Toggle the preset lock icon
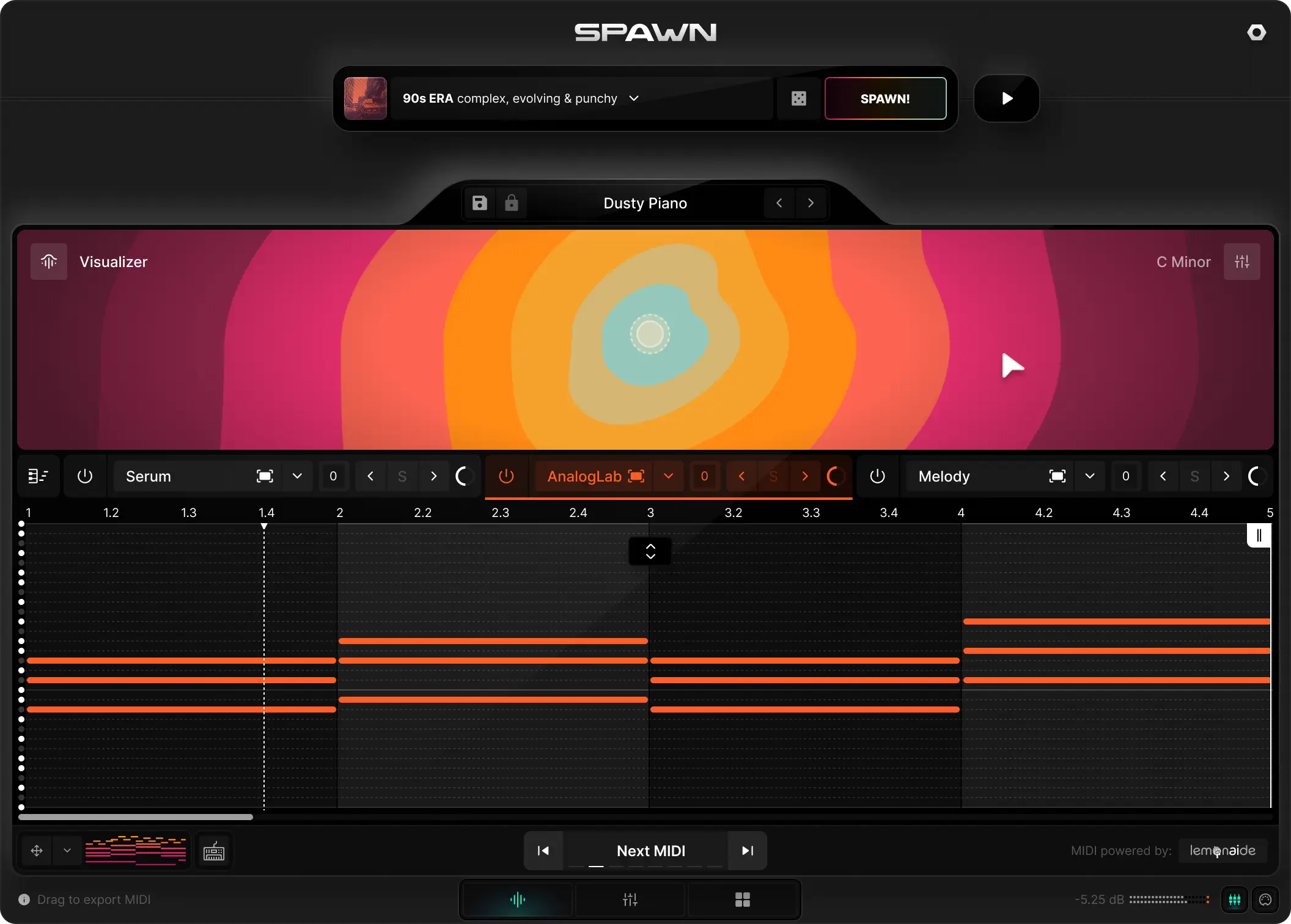Viewport: 1291px width, 924px height. pyautogui.click(x=512, y=203)
